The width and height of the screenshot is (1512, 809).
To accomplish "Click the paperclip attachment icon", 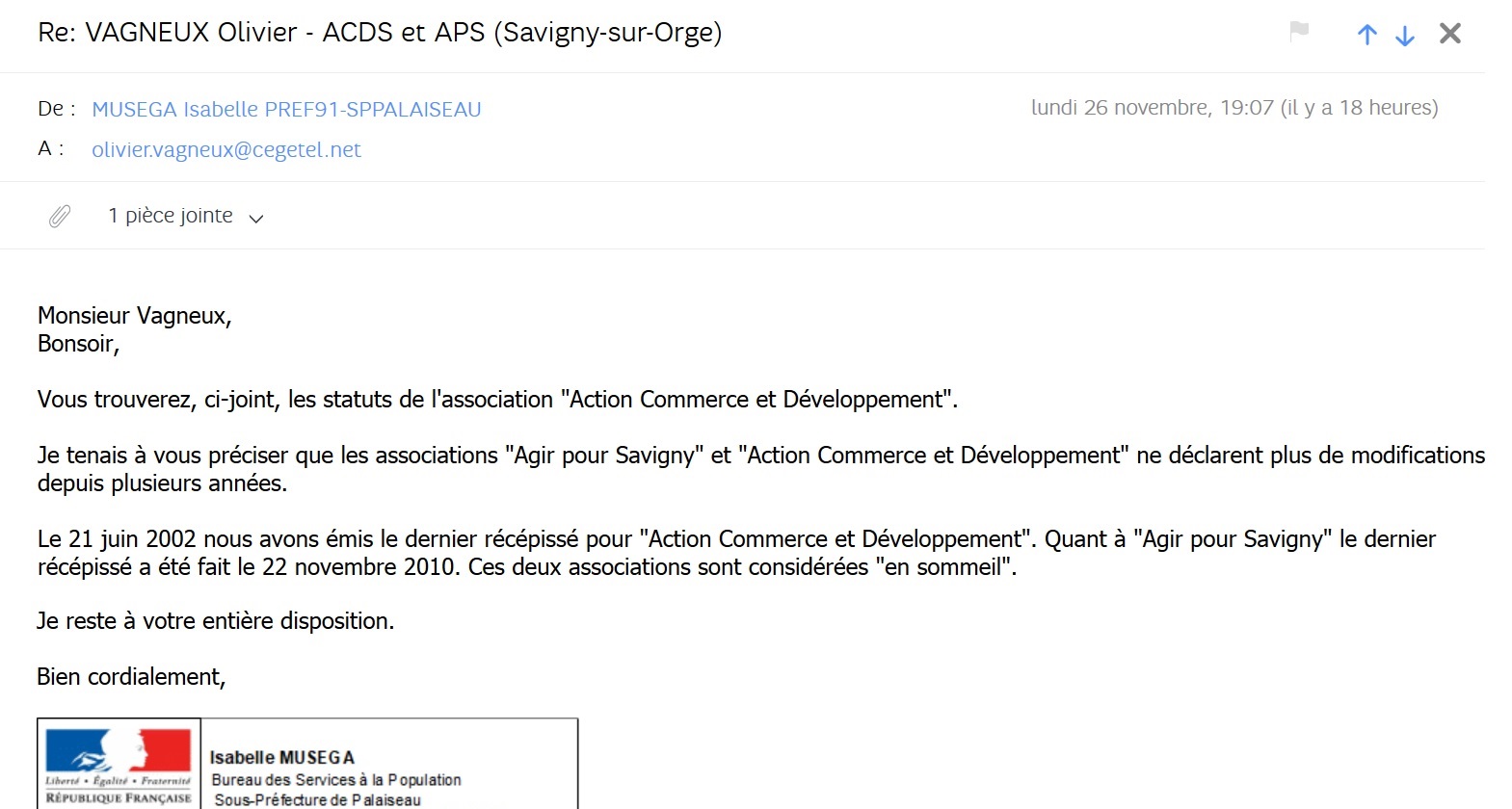I will click(60, 216).
